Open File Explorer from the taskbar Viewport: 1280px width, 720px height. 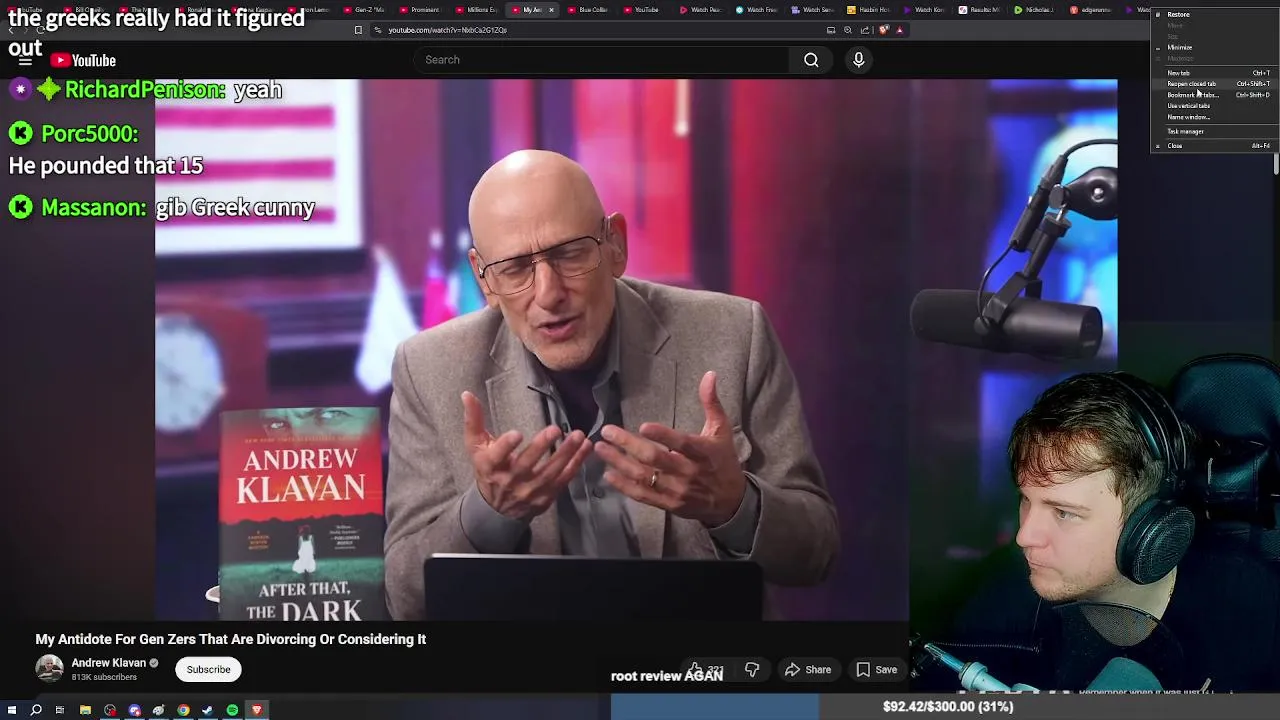click(x=85, y=710)
